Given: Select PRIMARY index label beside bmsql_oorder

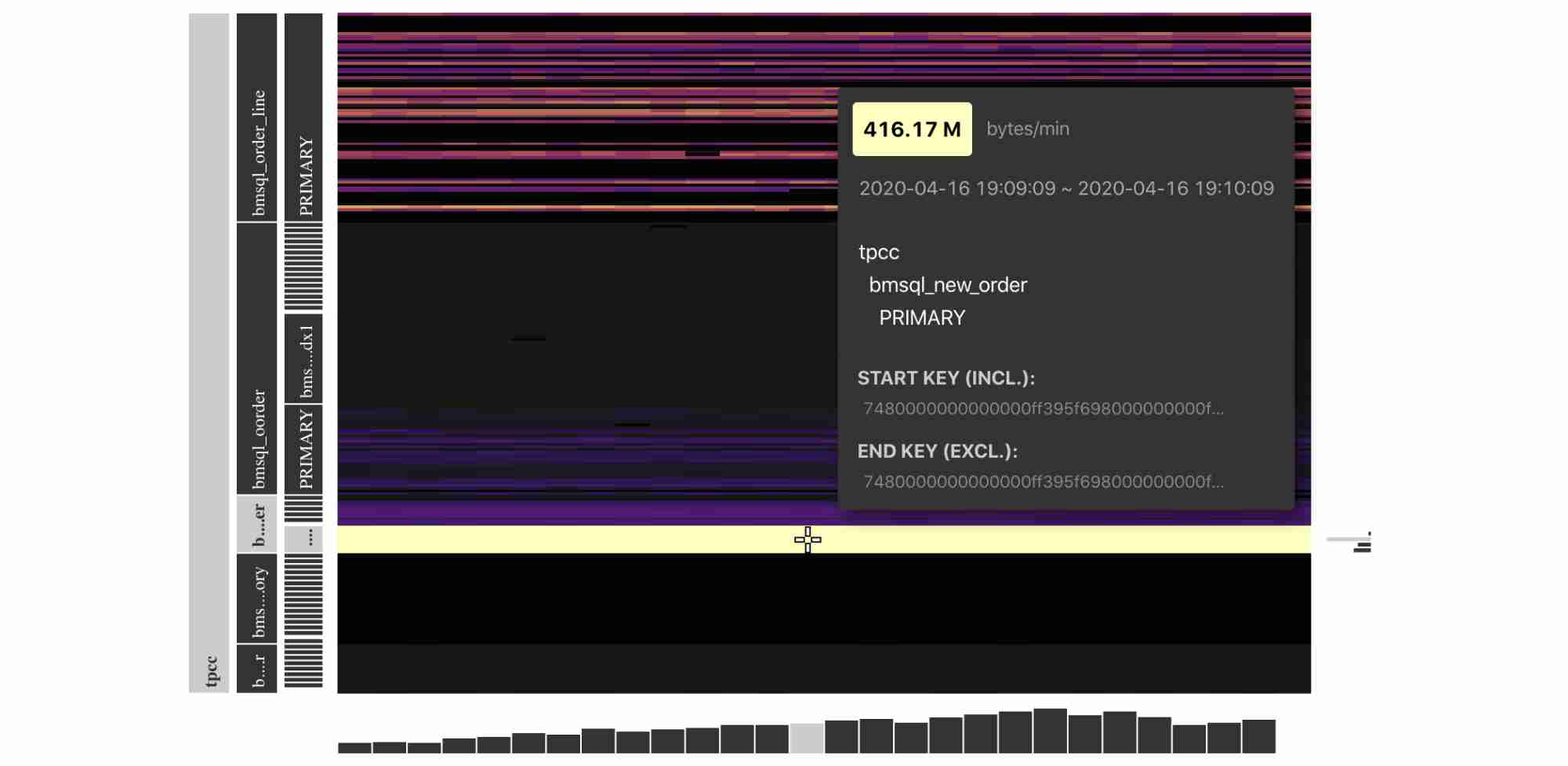Looking at the screenshot, I should [x=303, y=449].
